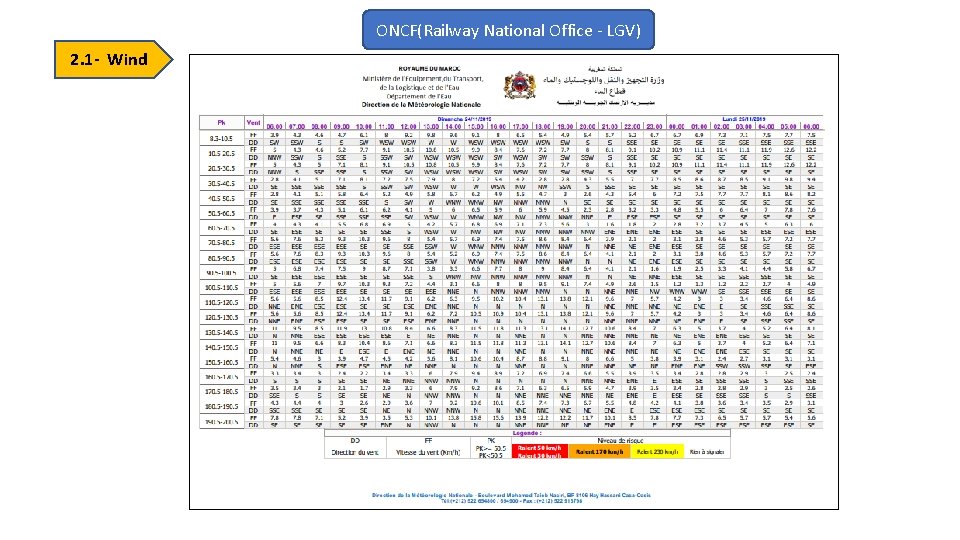Click the Legende title above the legend
960x540 pixels.
click(527, 433)
